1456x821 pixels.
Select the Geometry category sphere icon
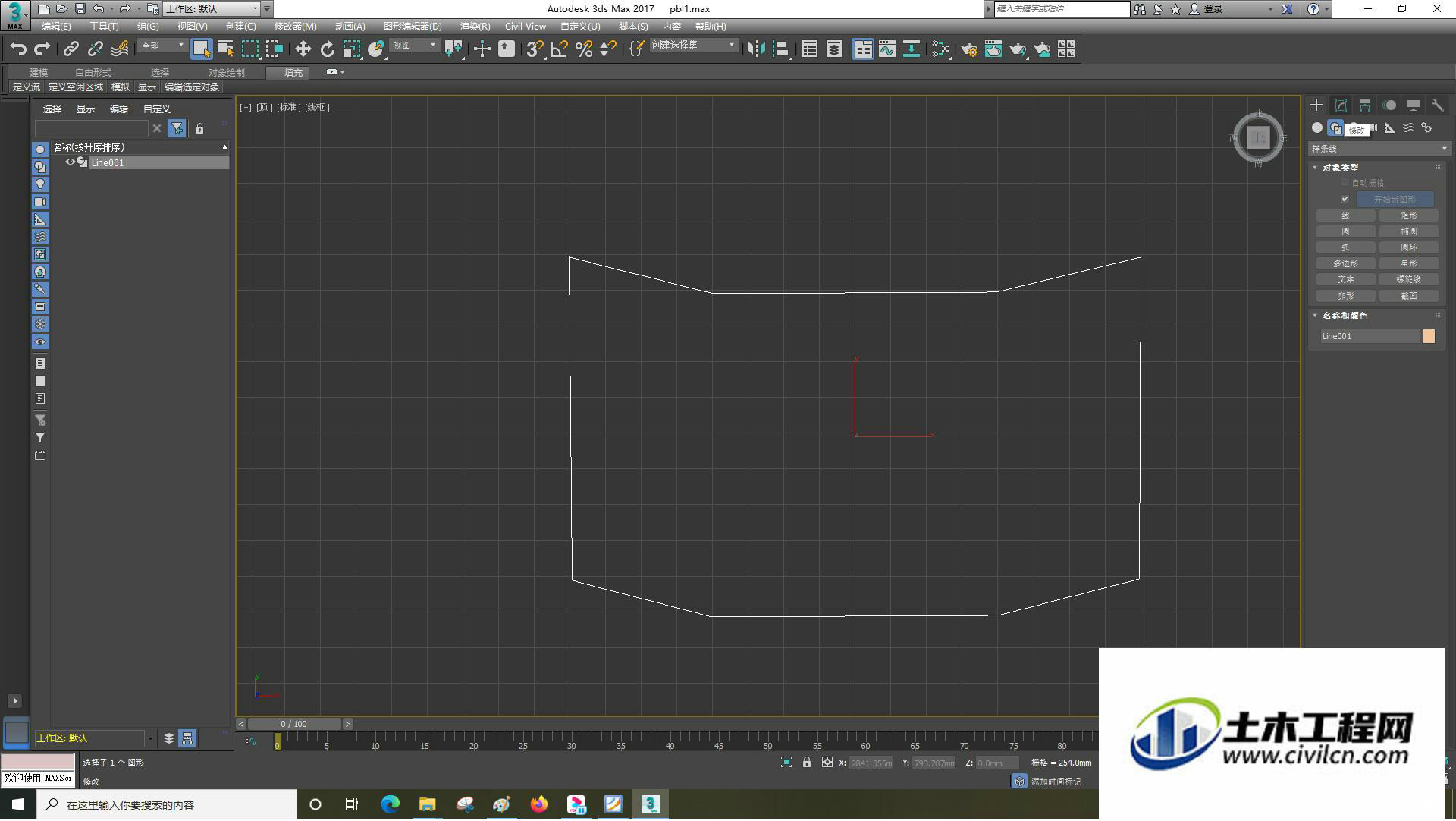point(1317,127)
